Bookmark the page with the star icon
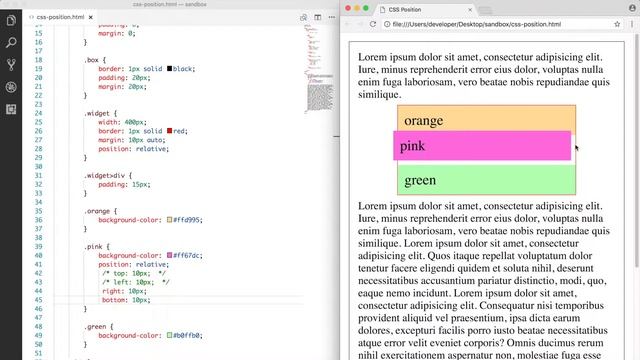The image size is (640, 360). coord(617,24)
